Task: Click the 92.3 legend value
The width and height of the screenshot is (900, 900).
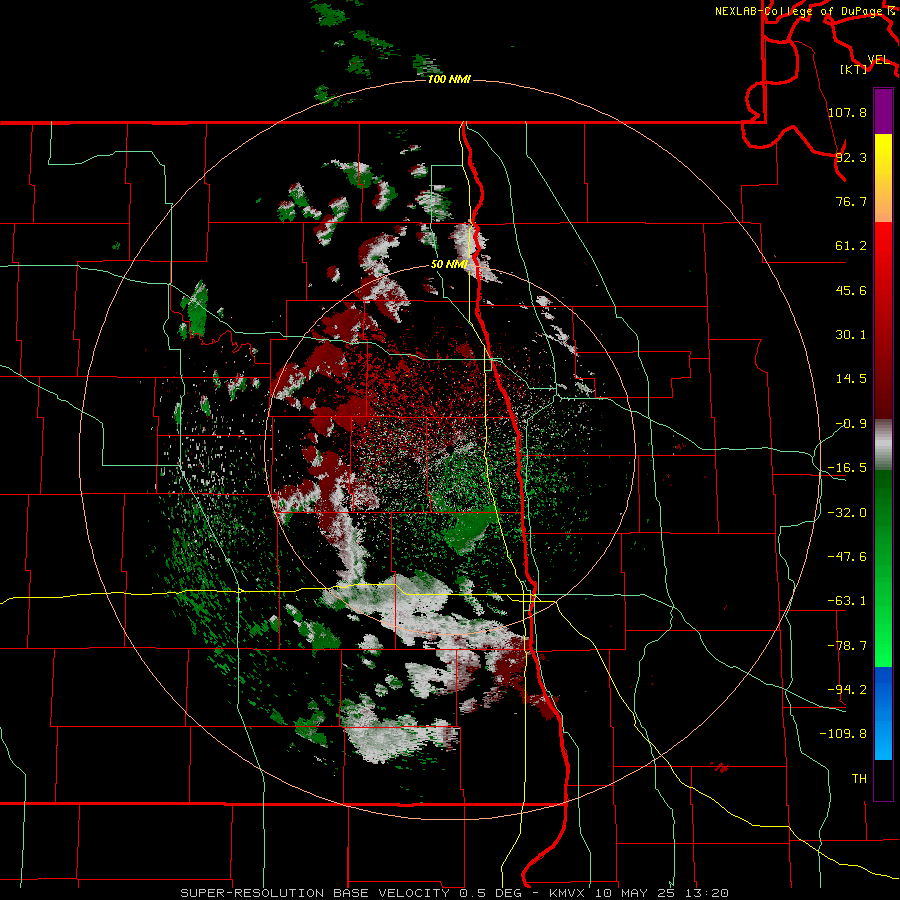Action: click(851, 157)
